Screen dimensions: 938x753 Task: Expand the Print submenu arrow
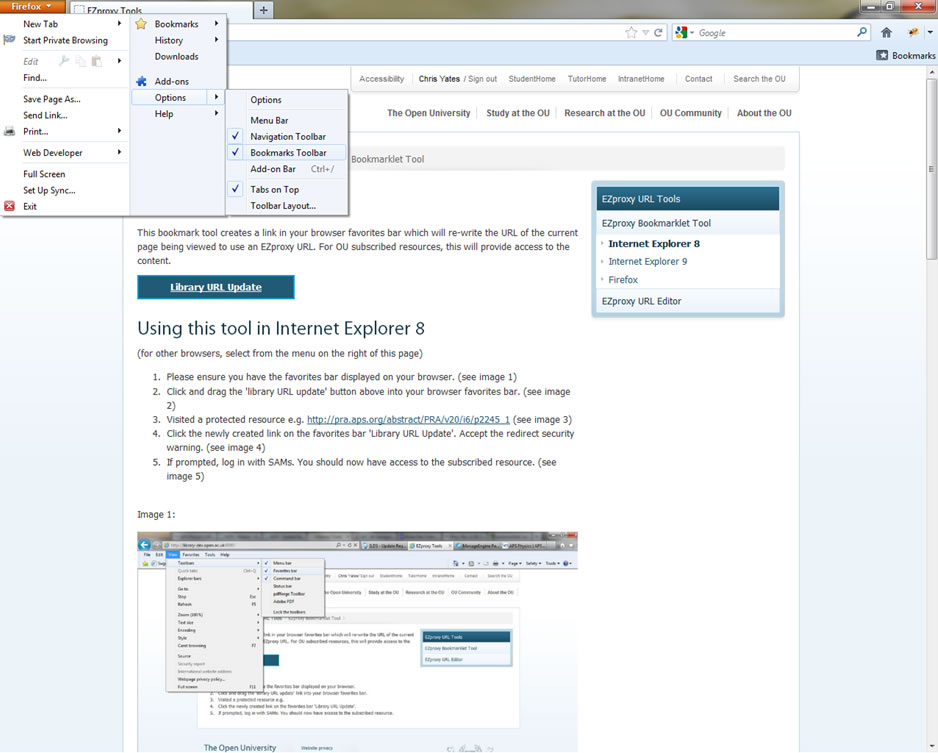120,131
